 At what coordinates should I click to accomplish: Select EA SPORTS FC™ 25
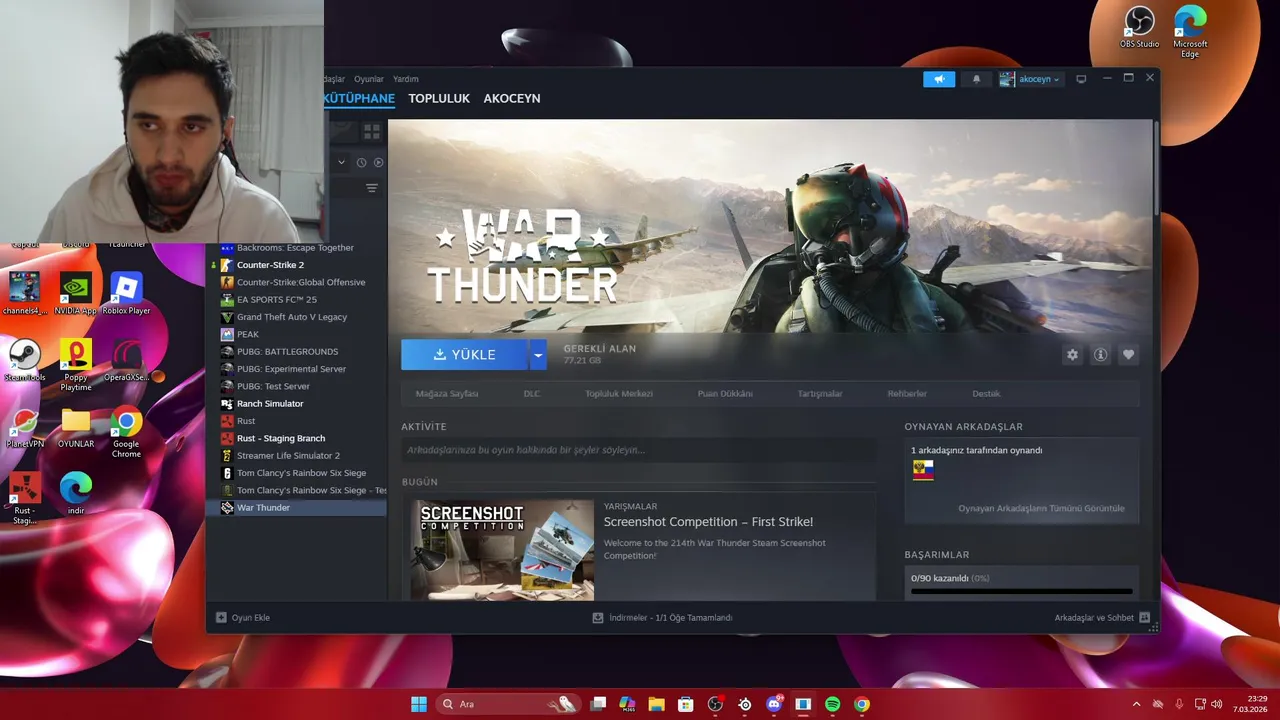pos(296,300)
